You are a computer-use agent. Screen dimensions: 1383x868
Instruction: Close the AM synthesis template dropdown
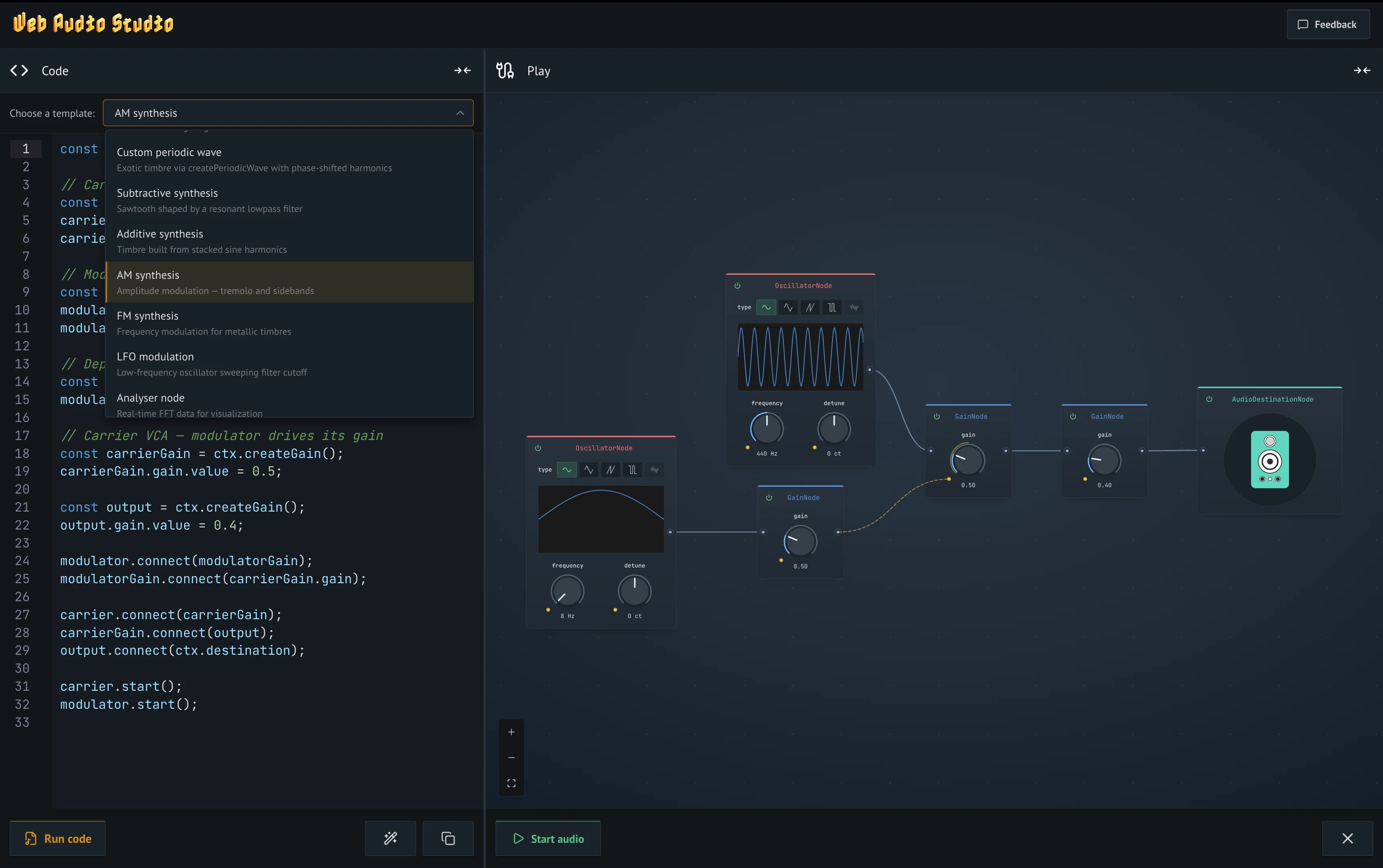point(460,113)
